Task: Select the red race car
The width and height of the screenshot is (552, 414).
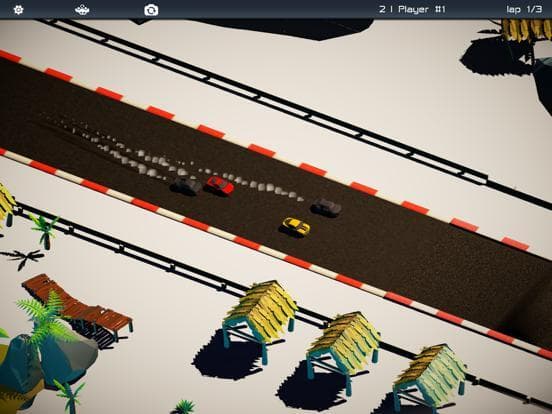Action: 220,185
